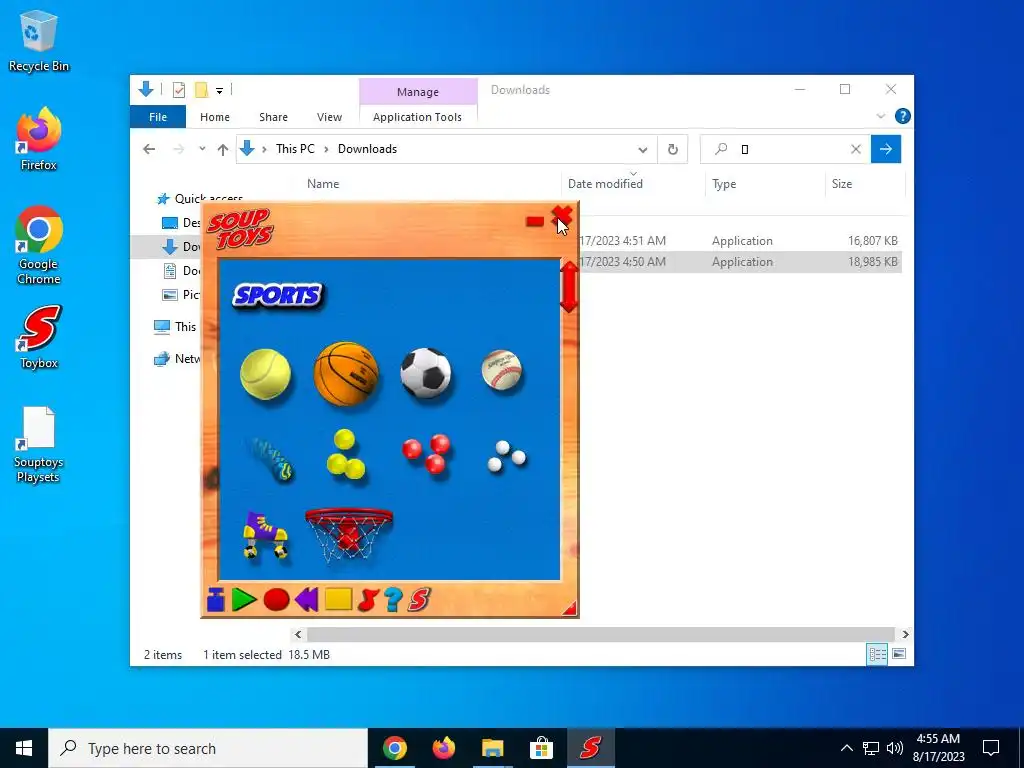The height and width of the screenshot is (768, 1024).
Task: Sort by the Name column header
Action: [x=323, y=184]
